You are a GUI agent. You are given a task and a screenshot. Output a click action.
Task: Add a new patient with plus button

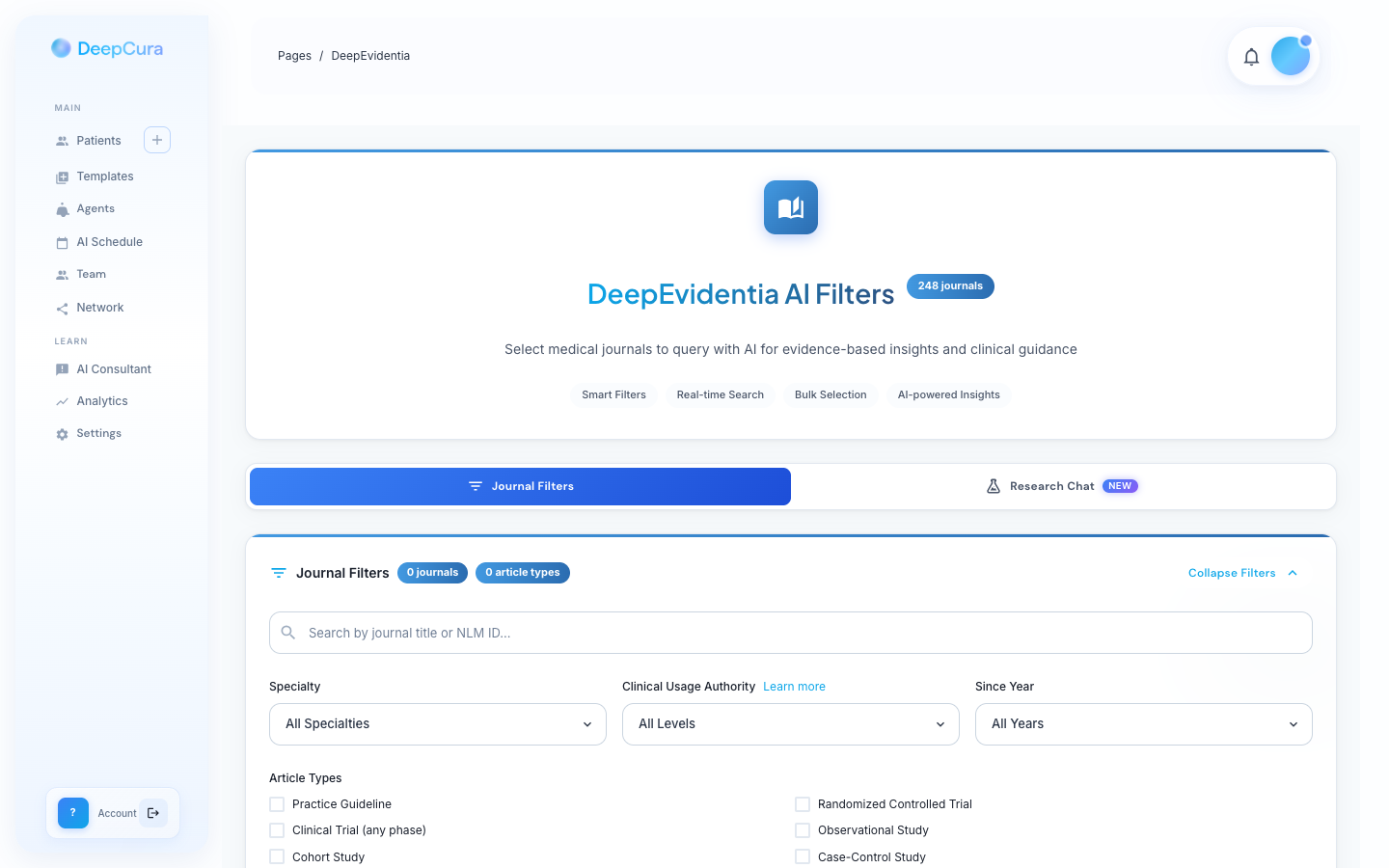coord(157,140)
